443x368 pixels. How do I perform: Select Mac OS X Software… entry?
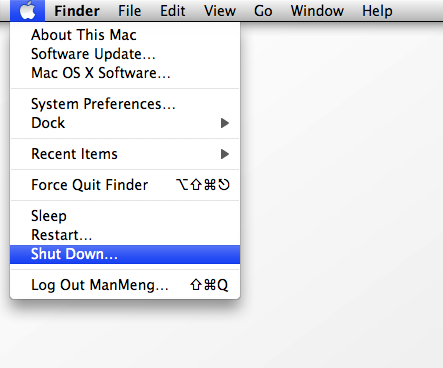coord(125,73)
